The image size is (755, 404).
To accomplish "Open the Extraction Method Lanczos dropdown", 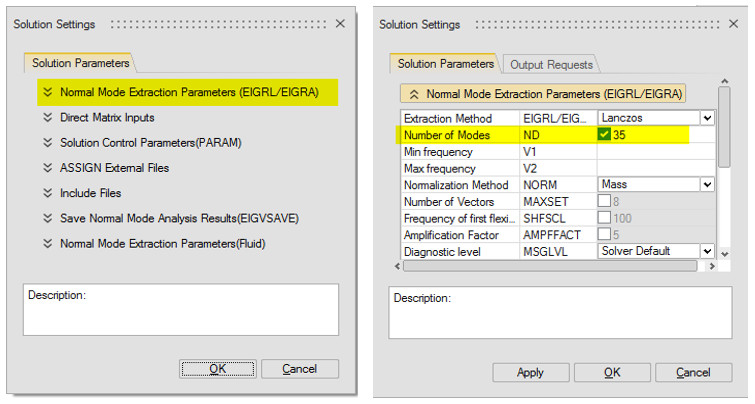I will coord(708,118).
